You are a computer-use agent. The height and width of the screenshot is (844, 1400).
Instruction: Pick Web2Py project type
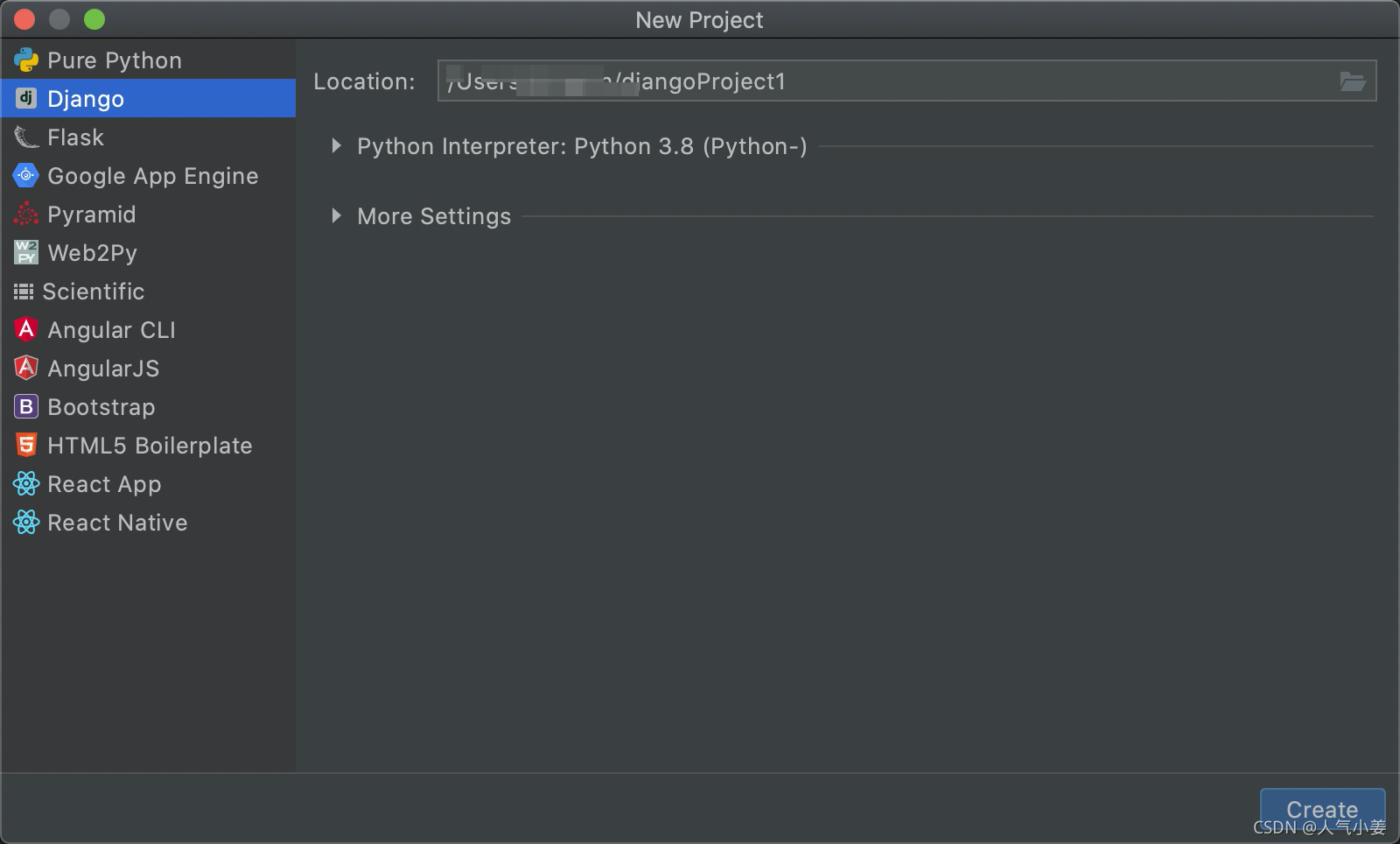(x=148, y=253)
